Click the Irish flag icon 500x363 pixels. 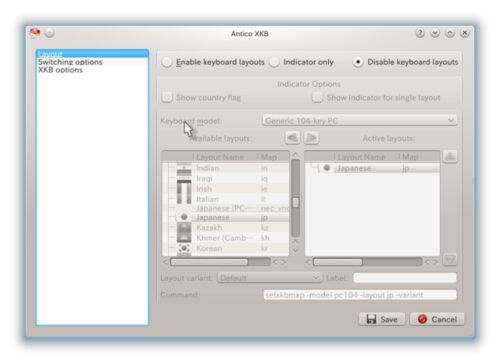(184, 189)
